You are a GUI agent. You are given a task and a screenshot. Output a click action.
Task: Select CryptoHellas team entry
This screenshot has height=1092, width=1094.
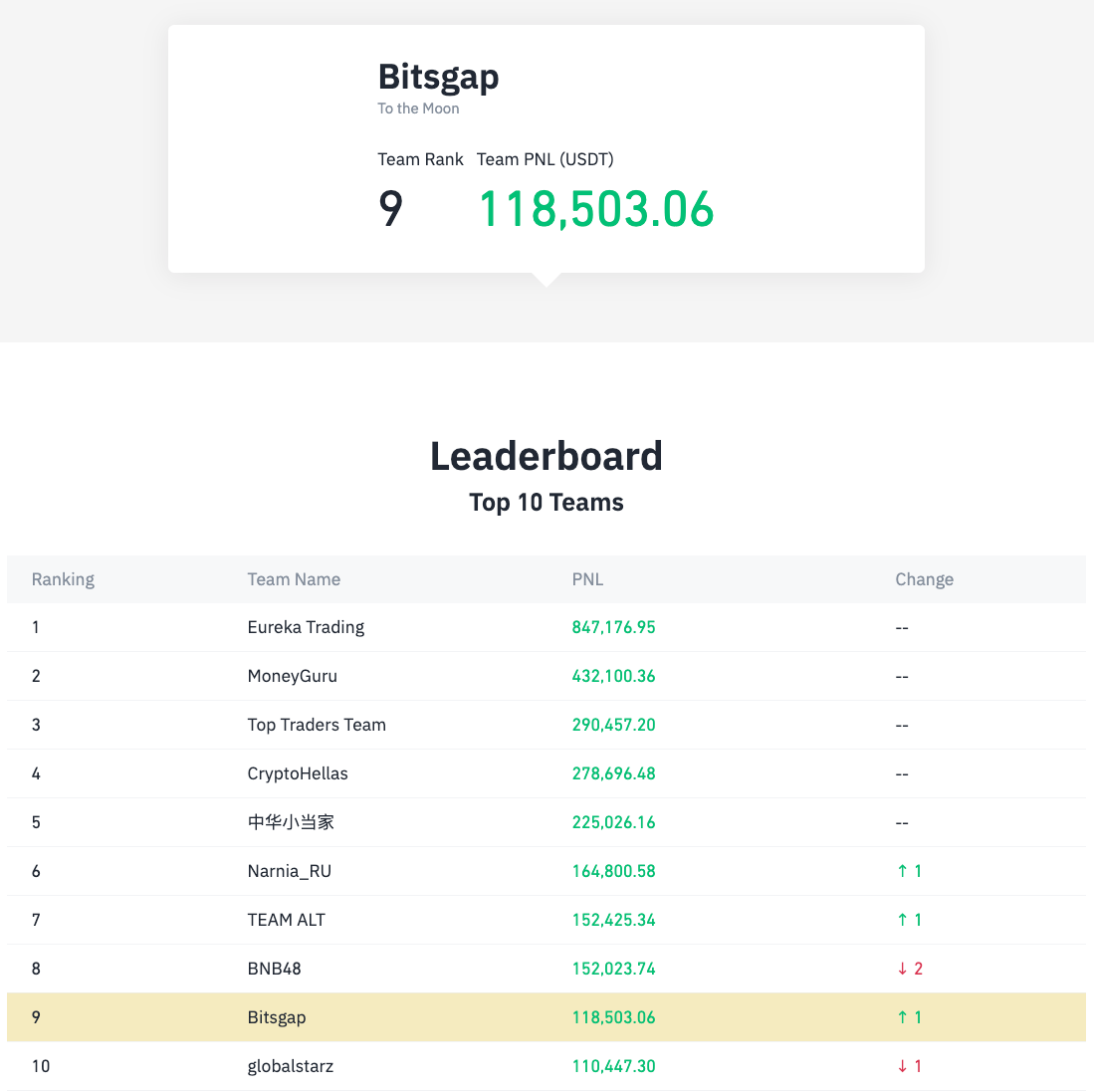pos(298,773)
